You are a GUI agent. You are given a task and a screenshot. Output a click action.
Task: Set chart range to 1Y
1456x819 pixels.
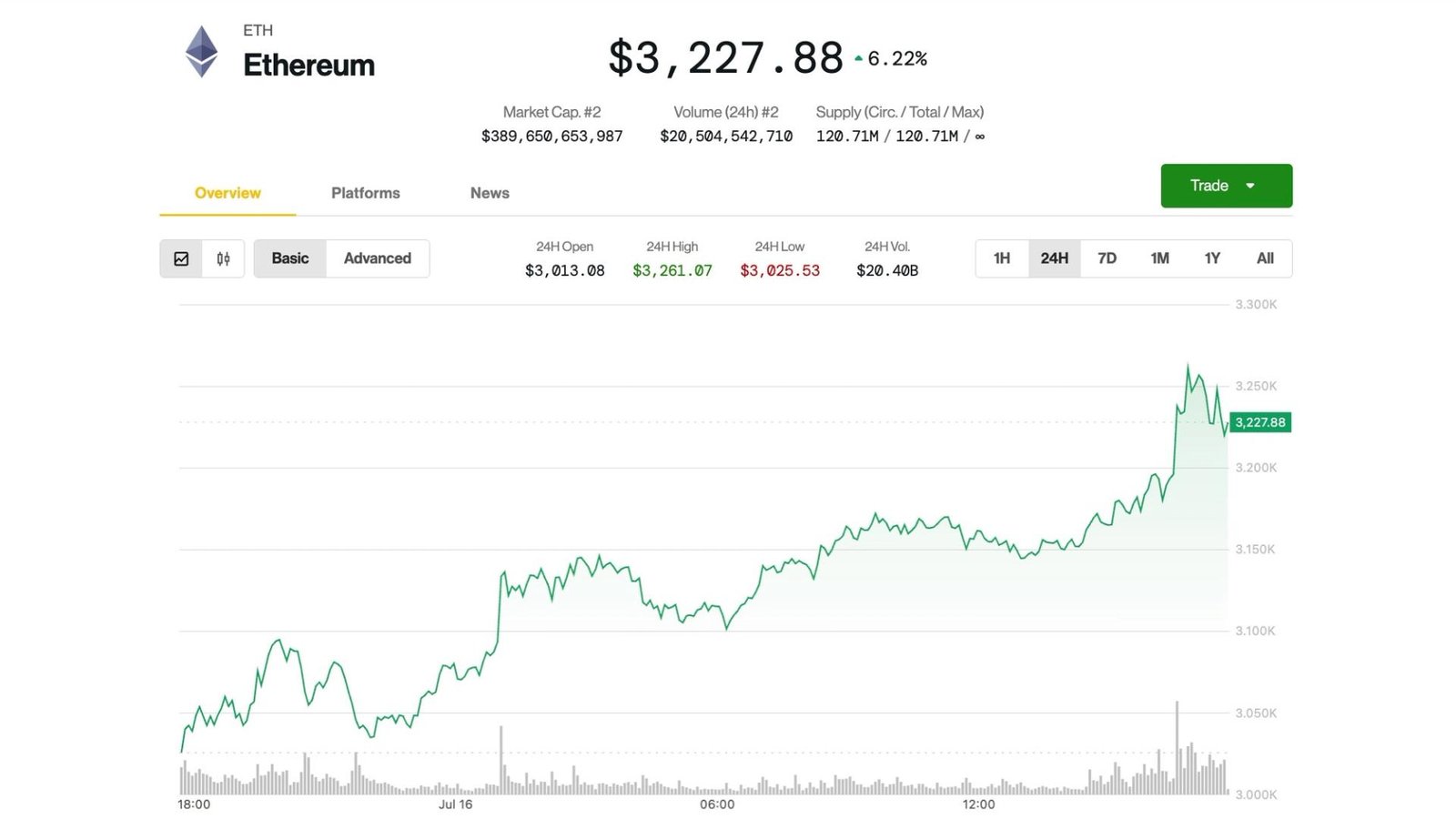(x=1212, y=258)
